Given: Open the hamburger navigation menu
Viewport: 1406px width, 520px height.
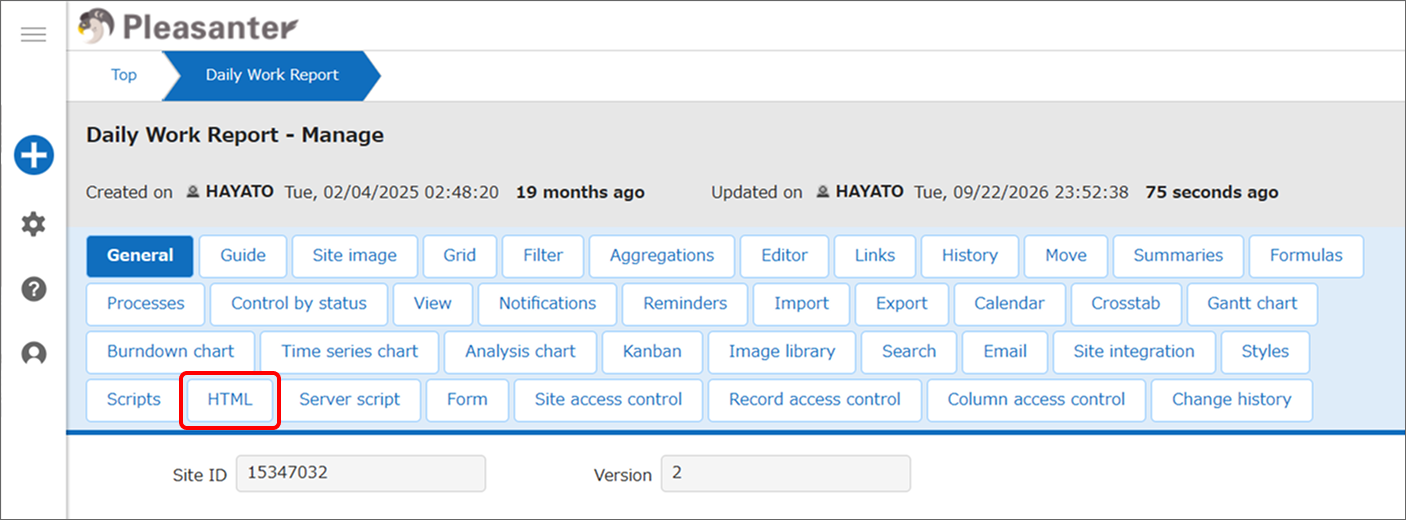Looking at the screenshot, I should coord(33,35).
